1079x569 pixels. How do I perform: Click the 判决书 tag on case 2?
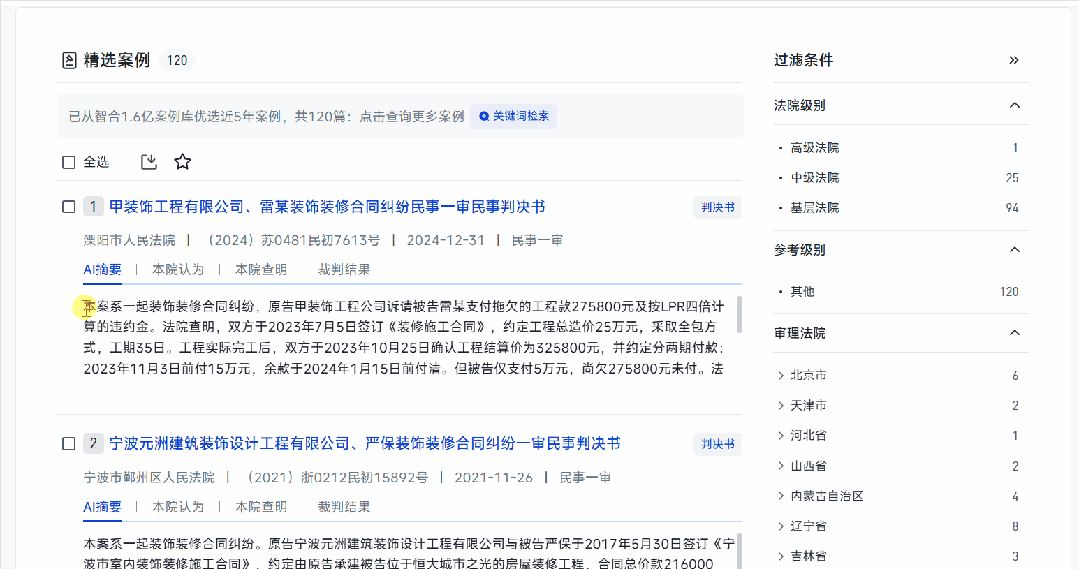(717, 444)
